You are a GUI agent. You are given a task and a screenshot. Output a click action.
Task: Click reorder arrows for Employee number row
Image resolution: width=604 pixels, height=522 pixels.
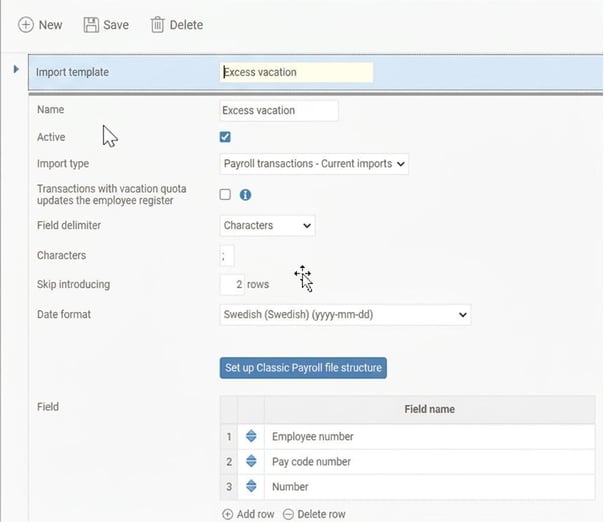(x=251, y=436)
